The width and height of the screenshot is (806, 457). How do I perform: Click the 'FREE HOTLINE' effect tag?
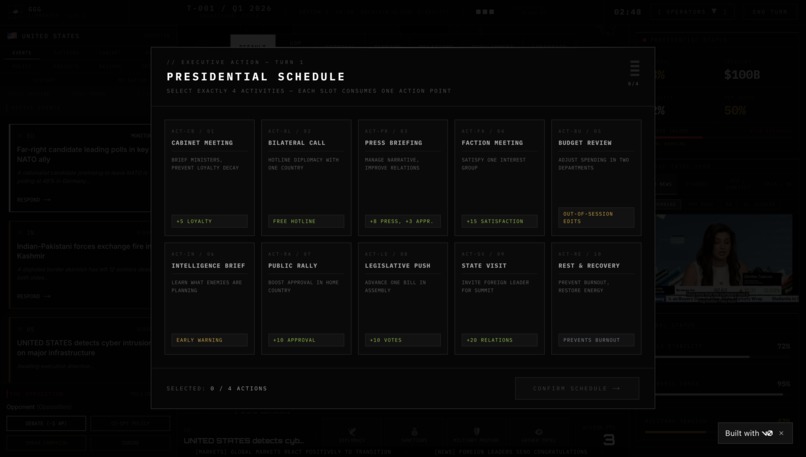click(306, 221)
